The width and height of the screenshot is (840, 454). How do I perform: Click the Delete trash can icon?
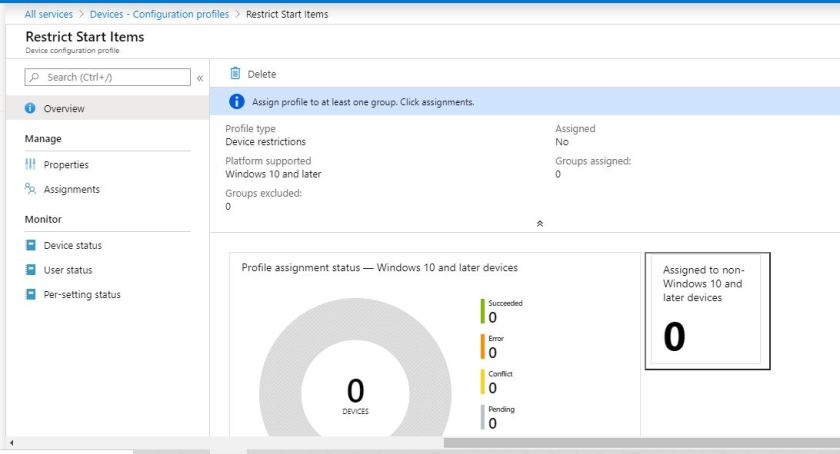(x=235, y=74)
